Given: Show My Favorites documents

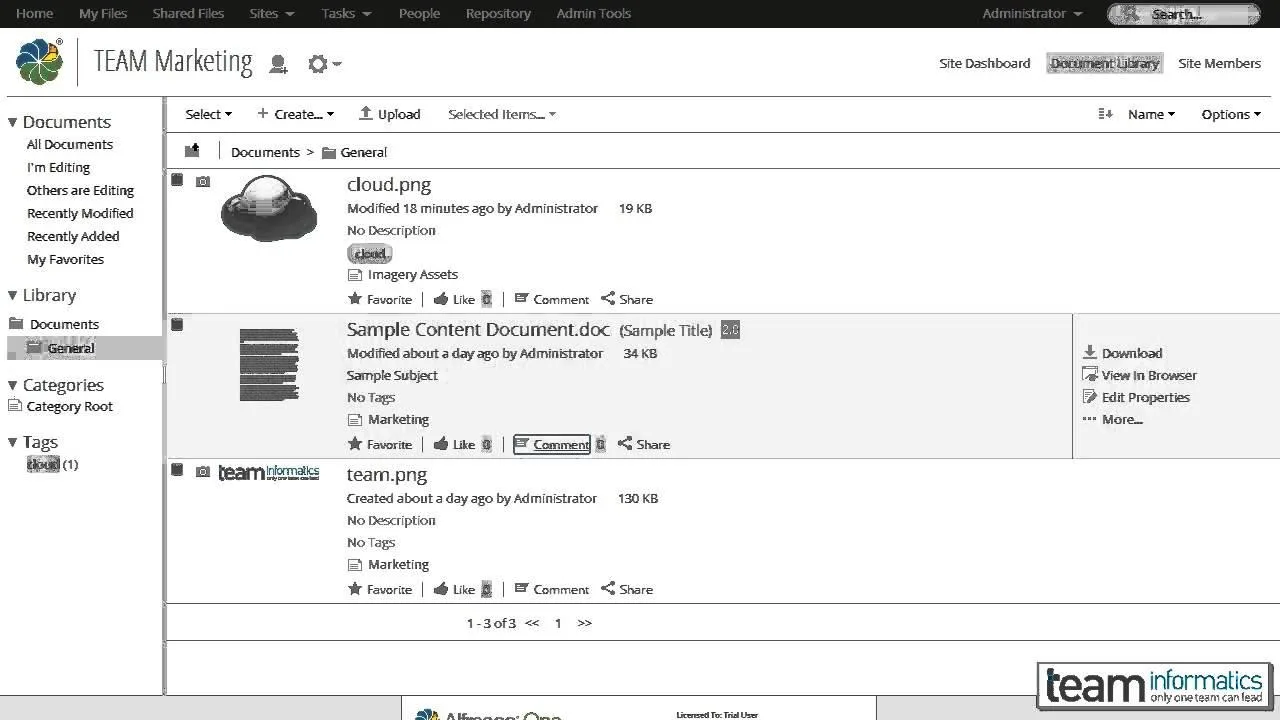Looking at the screenshot, I should coord(65,259).
